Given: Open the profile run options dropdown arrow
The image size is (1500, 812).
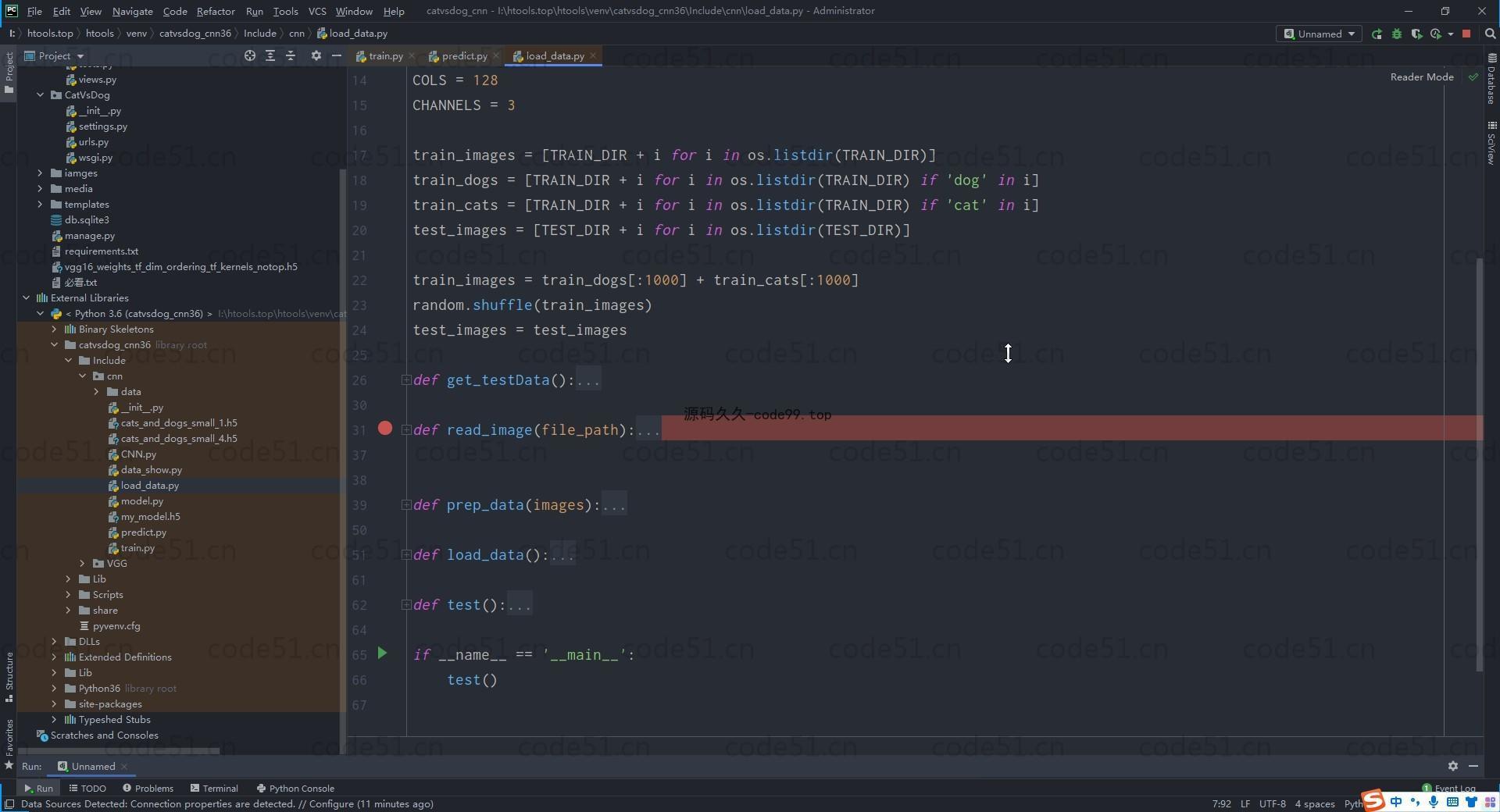Looking at the screenshot, I should (x=1451, y=34).
